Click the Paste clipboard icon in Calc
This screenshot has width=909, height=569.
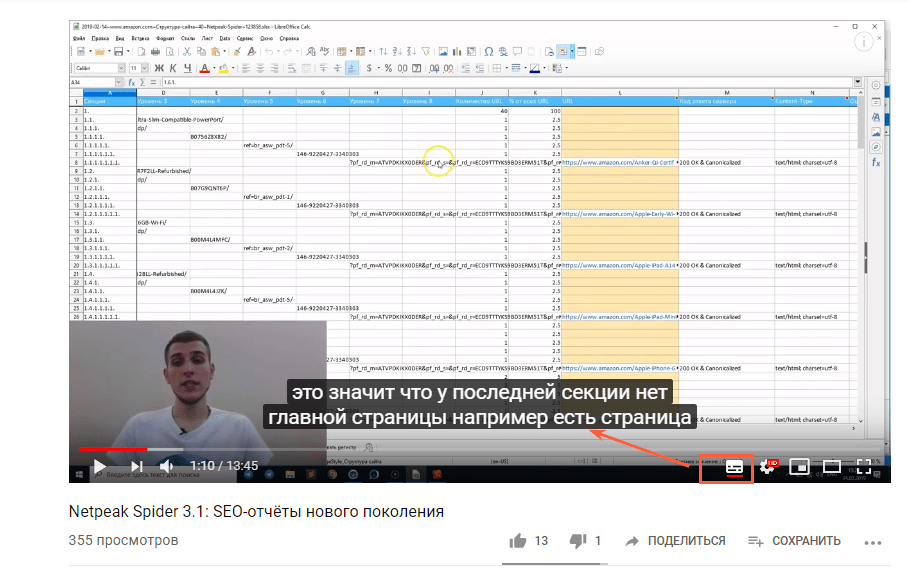pyautogui.click(x=215, y=52)
